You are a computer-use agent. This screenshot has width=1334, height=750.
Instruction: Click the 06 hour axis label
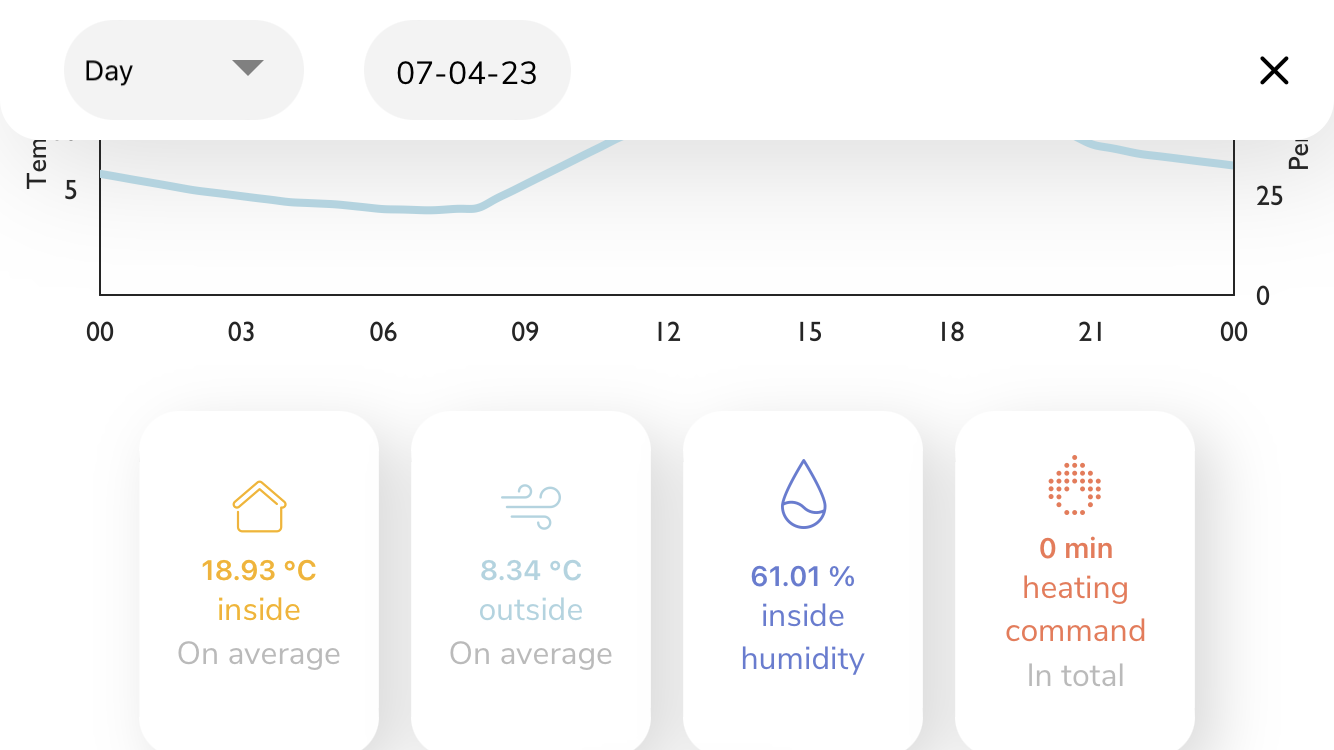click(x=384, y=332)
